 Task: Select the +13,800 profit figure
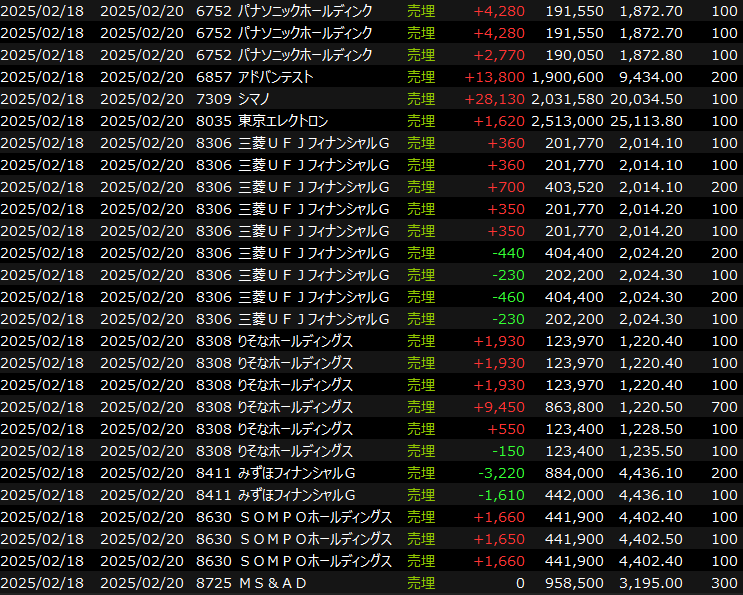tap(495, 77)
